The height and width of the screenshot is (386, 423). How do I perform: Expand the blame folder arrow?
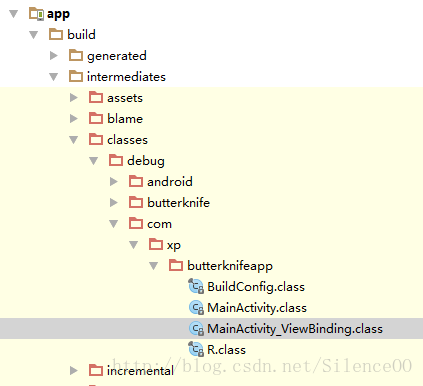coord(74,118)
